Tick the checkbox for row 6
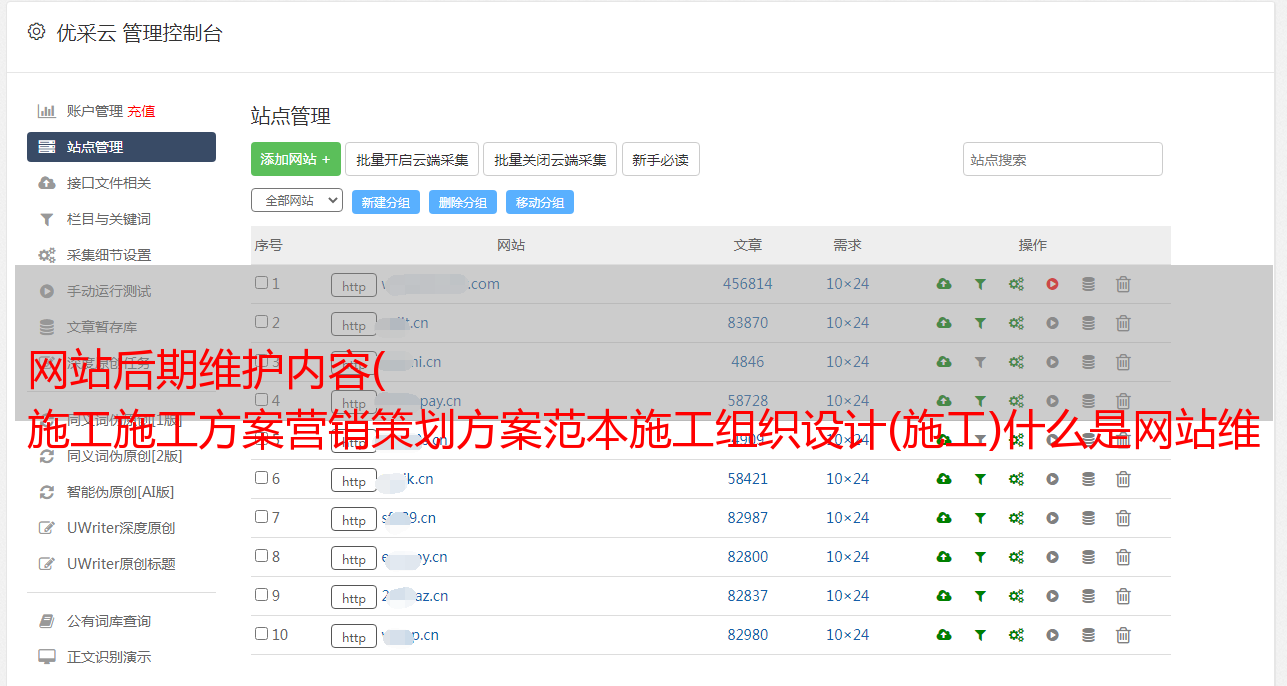The width and height of the screenshot is (1287, 686). pyautogui.click(x=261, y=478)
